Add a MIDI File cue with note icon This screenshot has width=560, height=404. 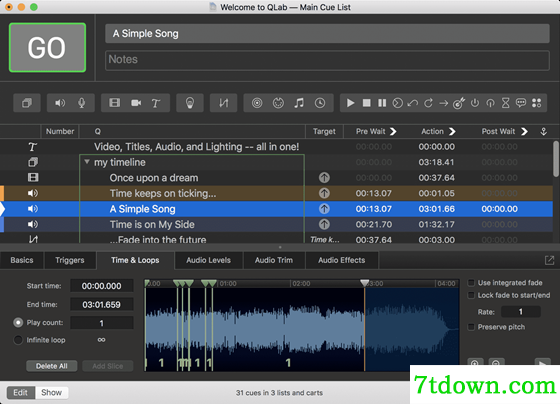(x=299, y=103)
